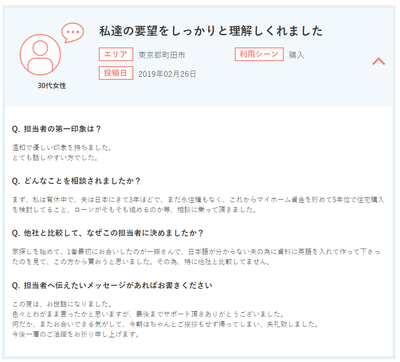Viewport: 400px width, 362px height.
Task: Click the line starting 何だか、またお会いできる気がして
Action: click(165, 324)
